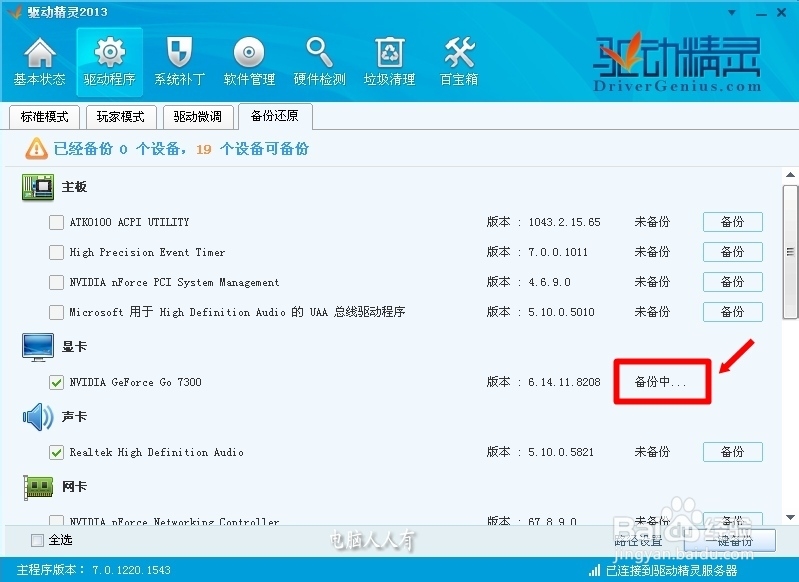
Task: Click the 网卡 network card icon
Action: point(38,487)
